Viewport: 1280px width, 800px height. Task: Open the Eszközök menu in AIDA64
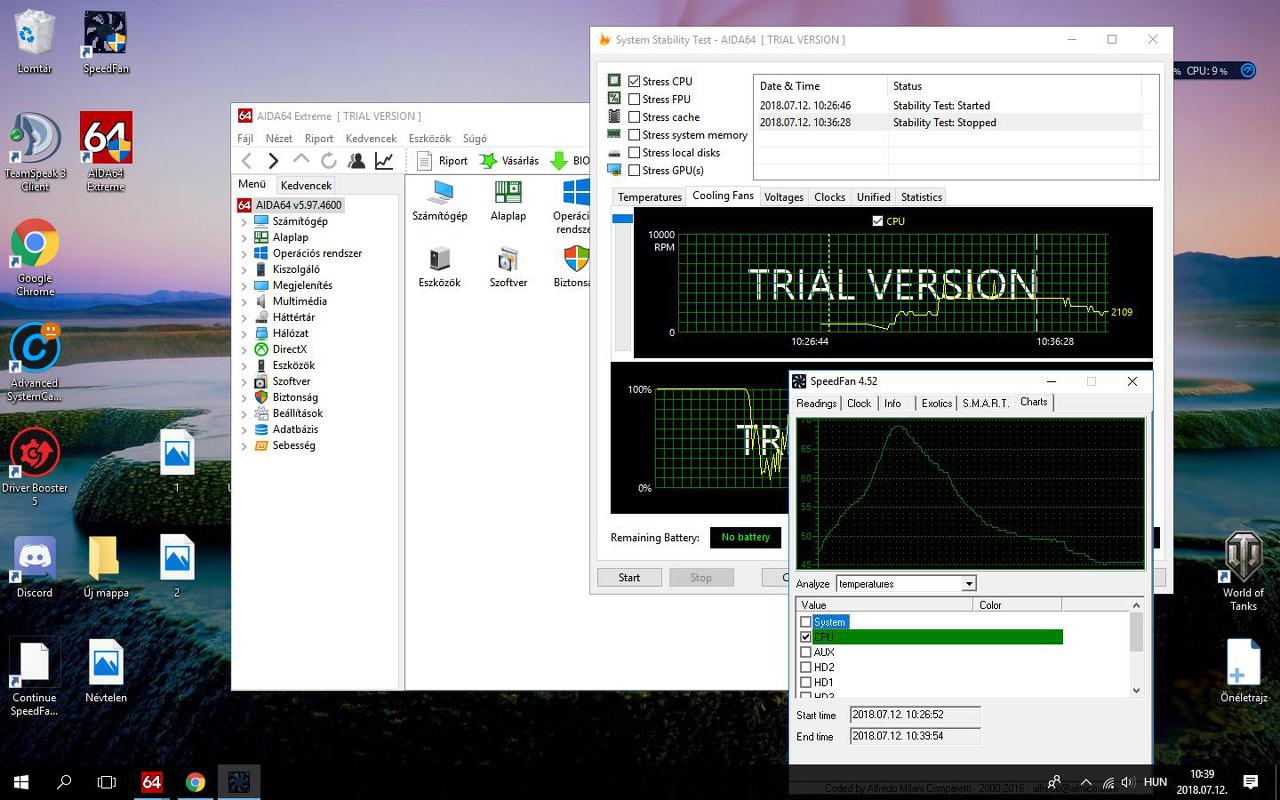(429, 139)
